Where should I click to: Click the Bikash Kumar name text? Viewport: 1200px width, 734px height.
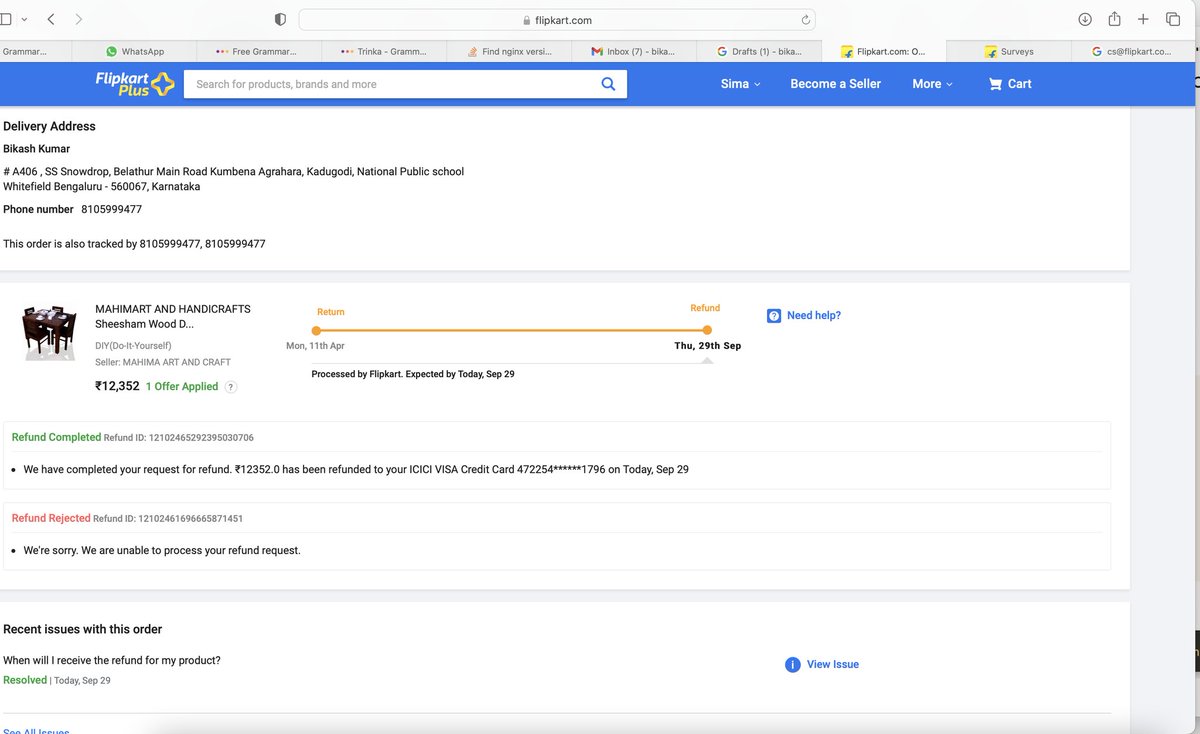click(36, 149)
